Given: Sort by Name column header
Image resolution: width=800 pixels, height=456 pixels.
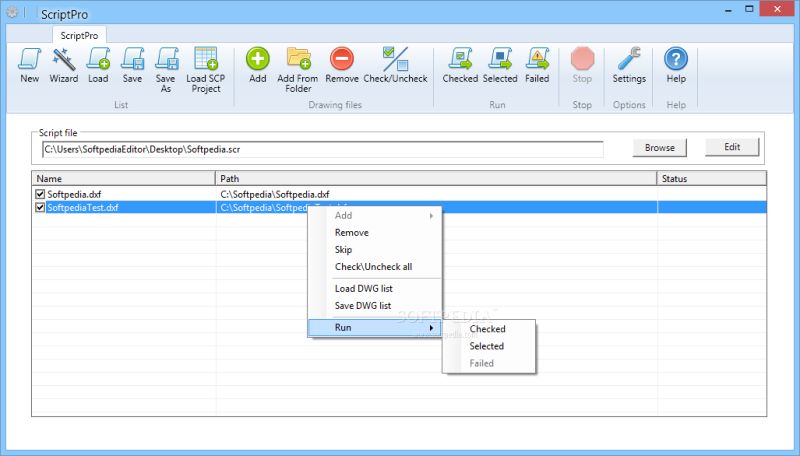Looking at the screenshot, I should [x=123, y=179].
